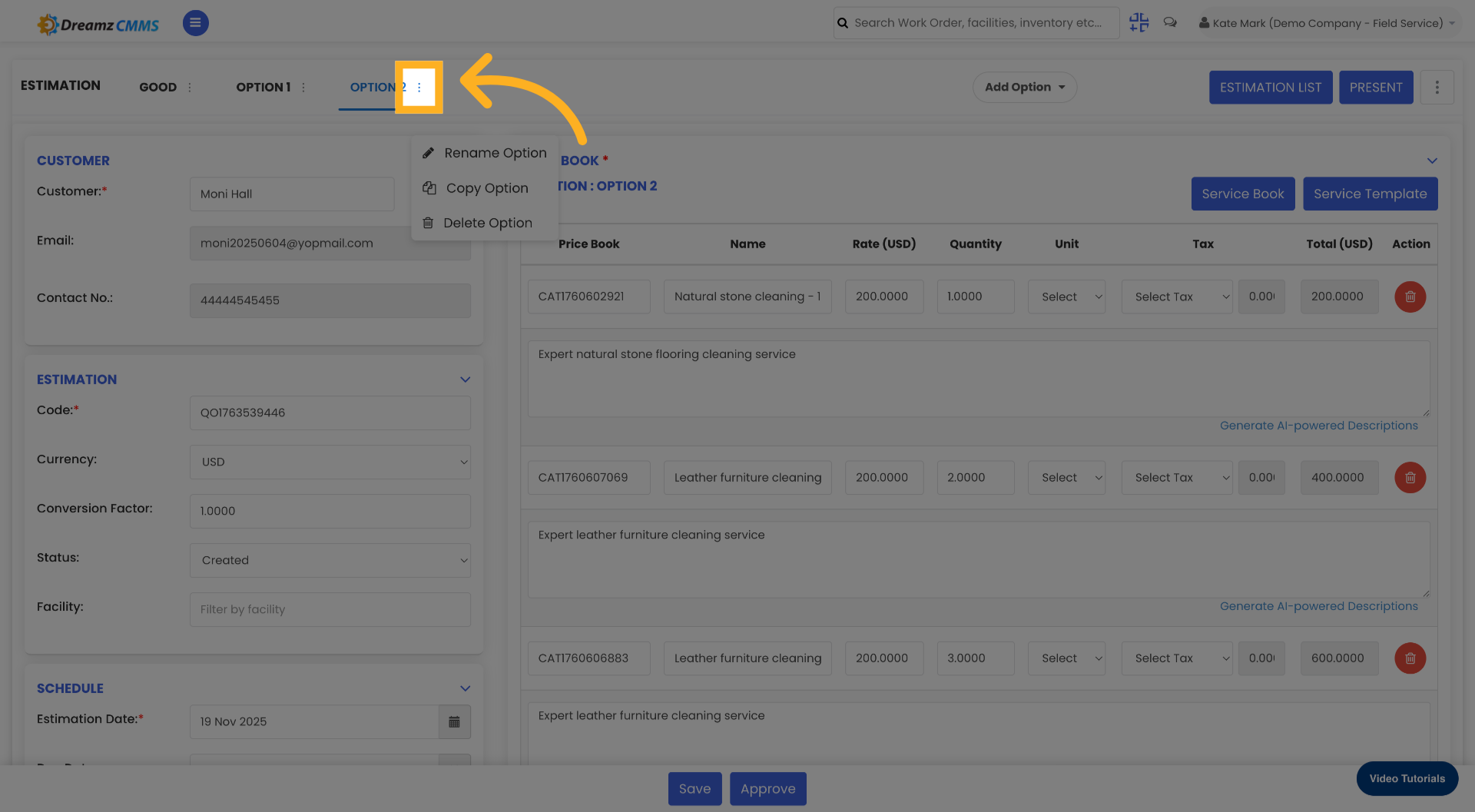Delete the second Leather furniture cleaning row
1475x812 pixels.
click(x=1410, y=658)
